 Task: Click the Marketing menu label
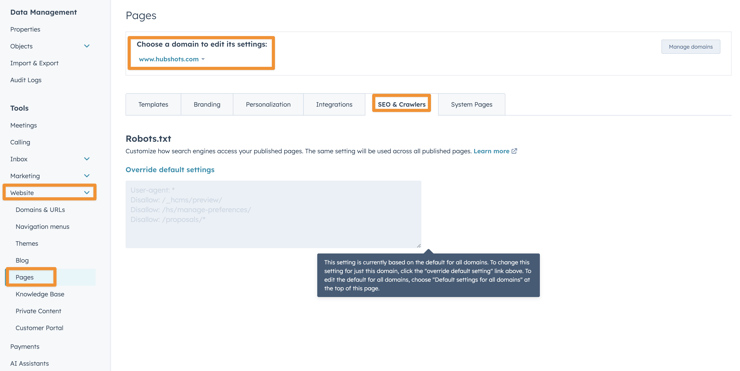coord(25,176)
